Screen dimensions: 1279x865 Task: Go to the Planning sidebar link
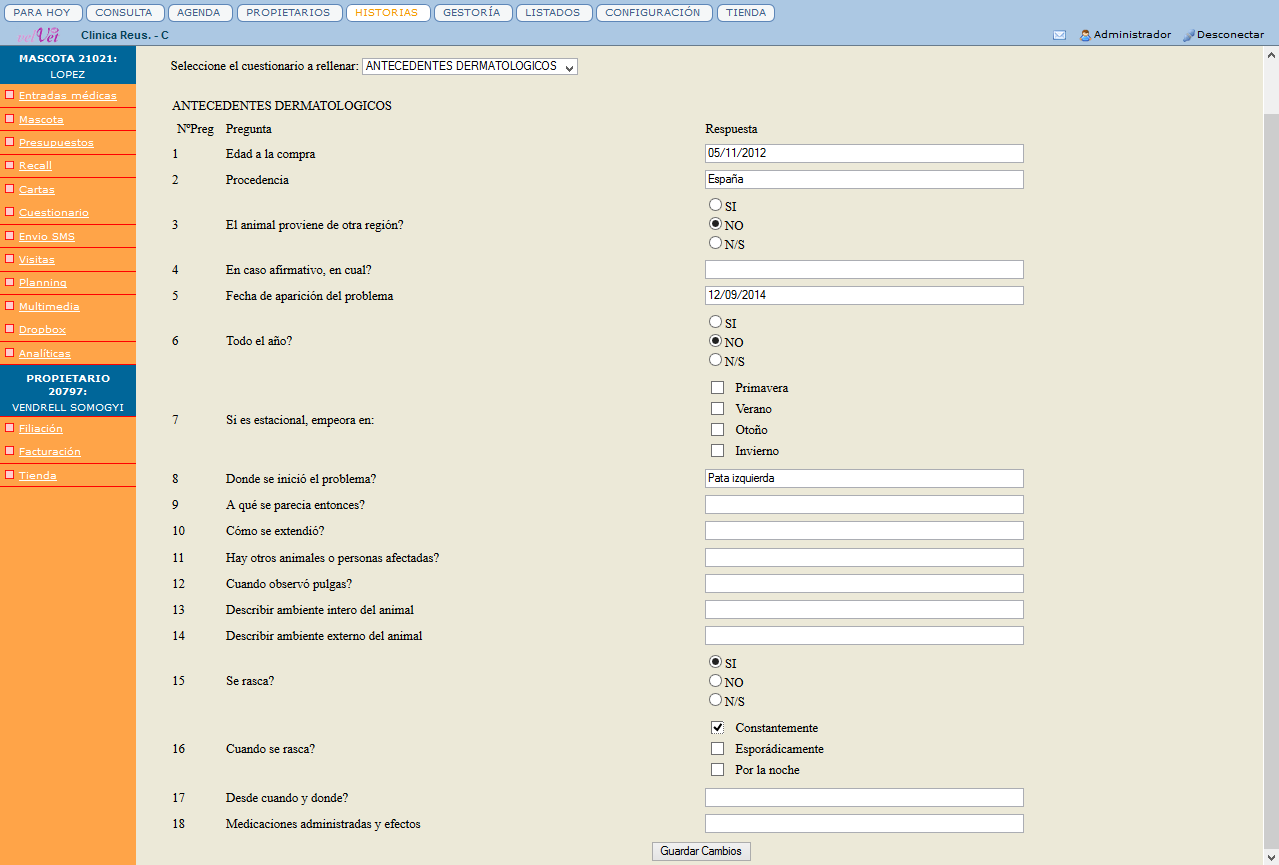[x=43, y=283]
